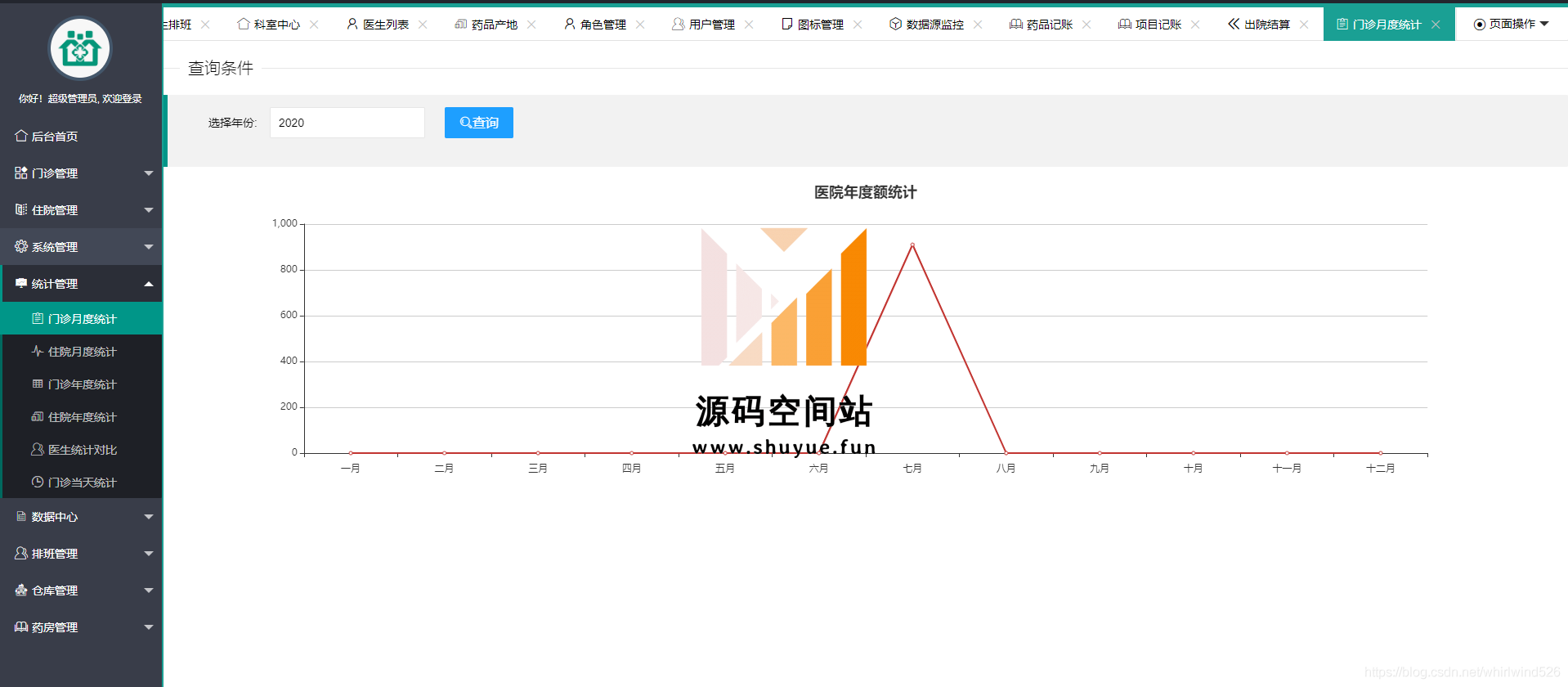Image resolution: width=1568 pixels, height=687 pixels.
Task: Click the July peak data point
Action: pos(912,245)
